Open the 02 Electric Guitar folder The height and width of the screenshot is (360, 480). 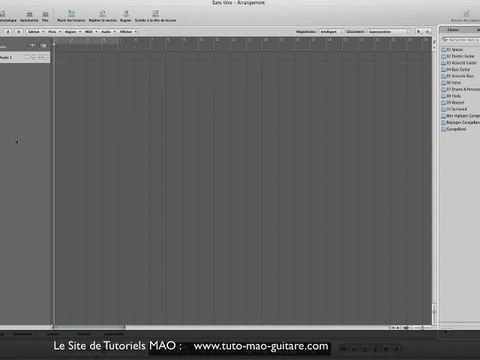click(x=458, y=56)
